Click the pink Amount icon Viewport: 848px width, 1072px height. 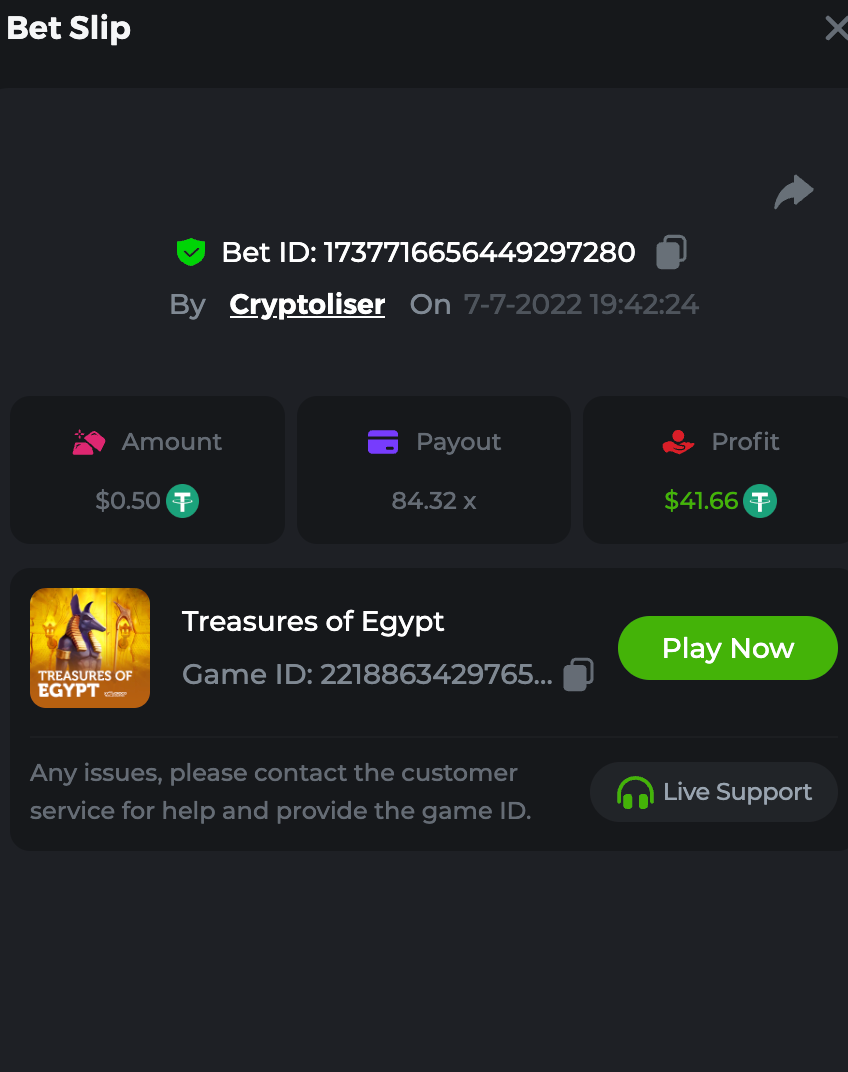89,442
